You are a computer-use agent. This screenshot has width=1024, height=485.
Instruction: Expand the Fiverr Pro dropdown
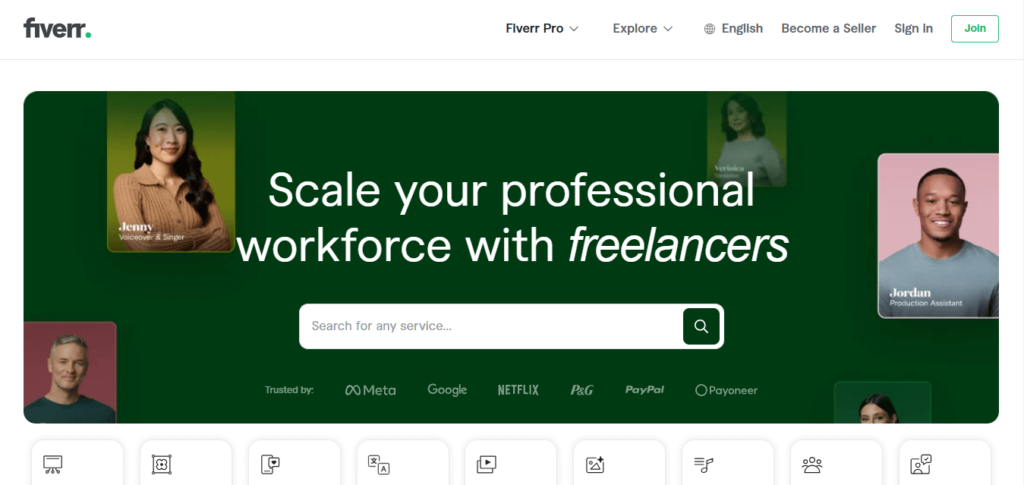[x=542, y=29]
